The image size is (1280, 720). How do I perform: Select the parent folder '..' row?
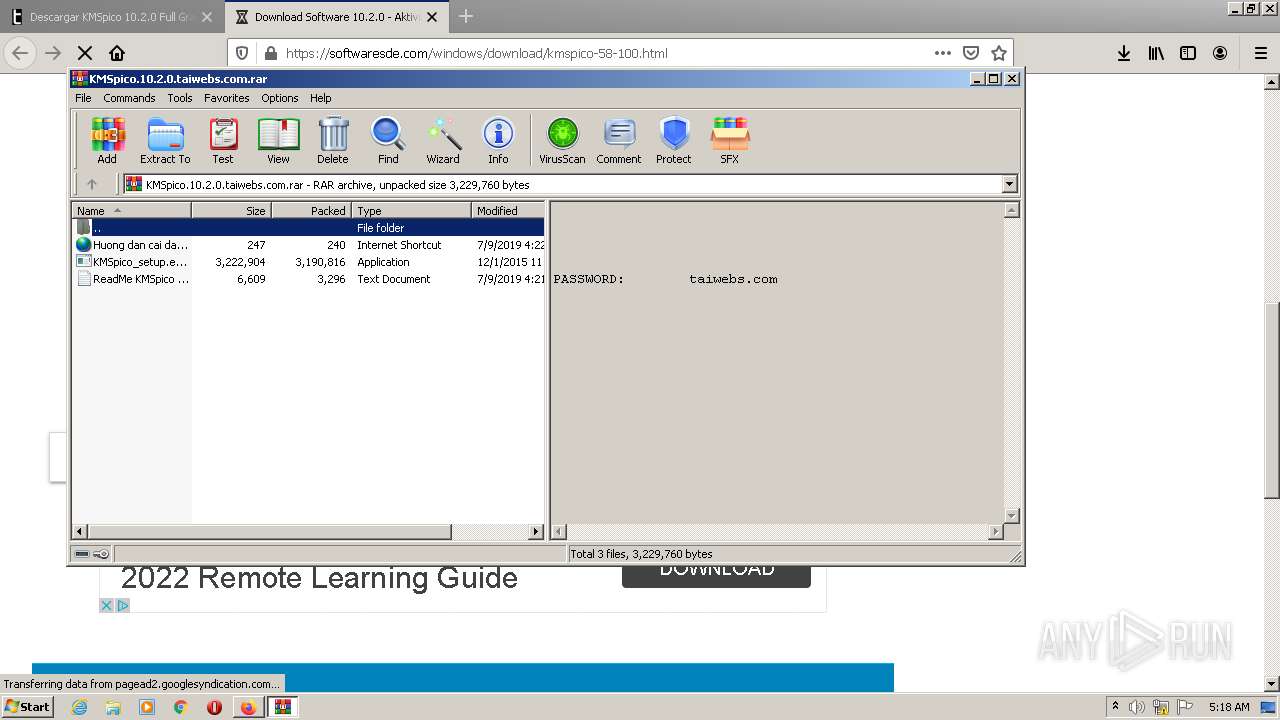pos(309,228)
